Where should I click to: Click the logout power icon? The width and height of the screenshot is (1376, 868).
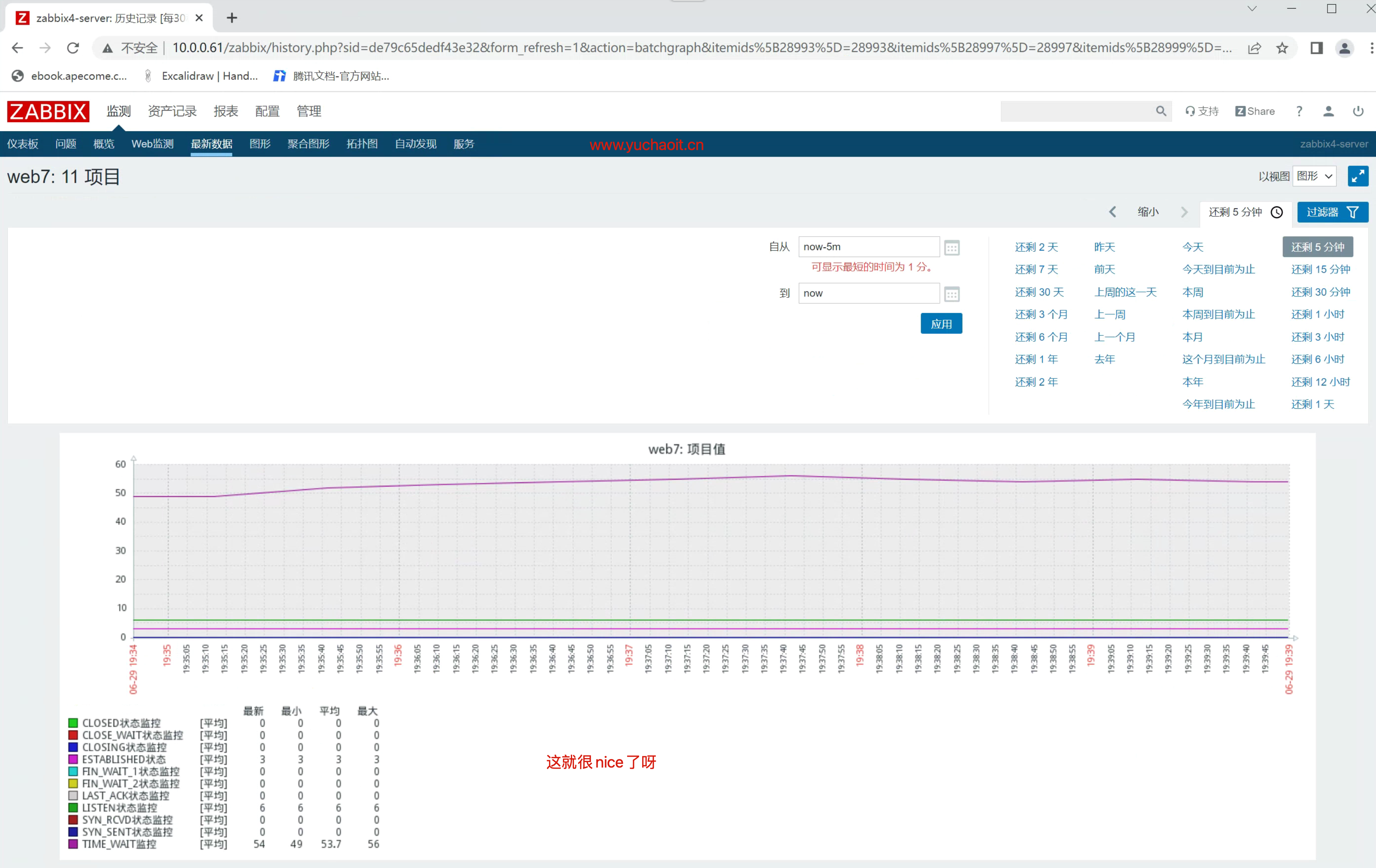tap(1358, 111)
